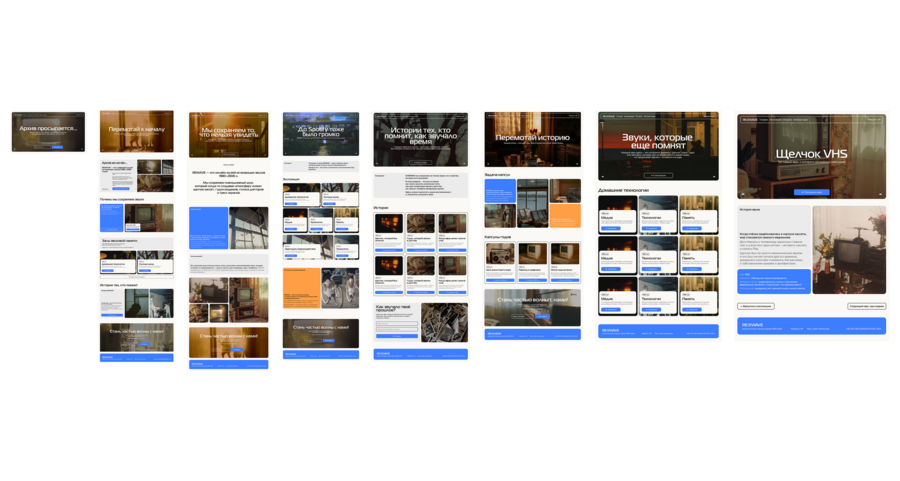Open the retro TV photo beside the blue block on the home mockup
Screen dimensions: 900x481
coord(149,218)
